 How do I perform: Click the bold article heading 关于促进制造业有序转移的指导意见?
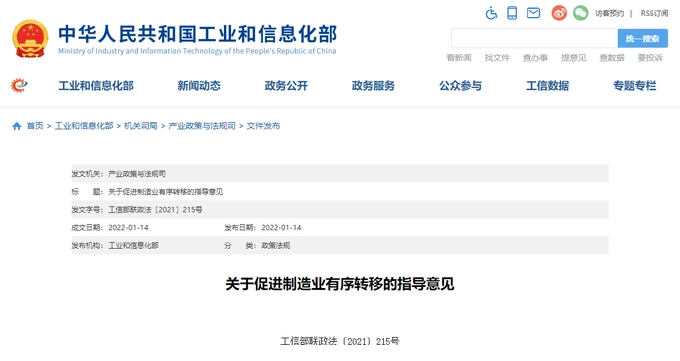pos(340,284)
